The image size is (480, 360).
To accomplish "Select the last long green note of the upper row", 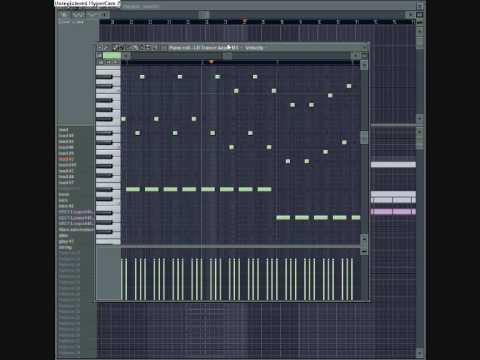I will (264, 189).
